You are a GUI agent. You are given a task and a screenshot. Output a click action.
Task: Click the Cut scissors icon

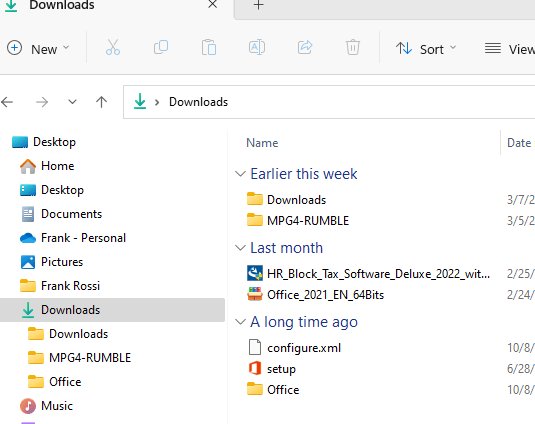click(113, 47)
